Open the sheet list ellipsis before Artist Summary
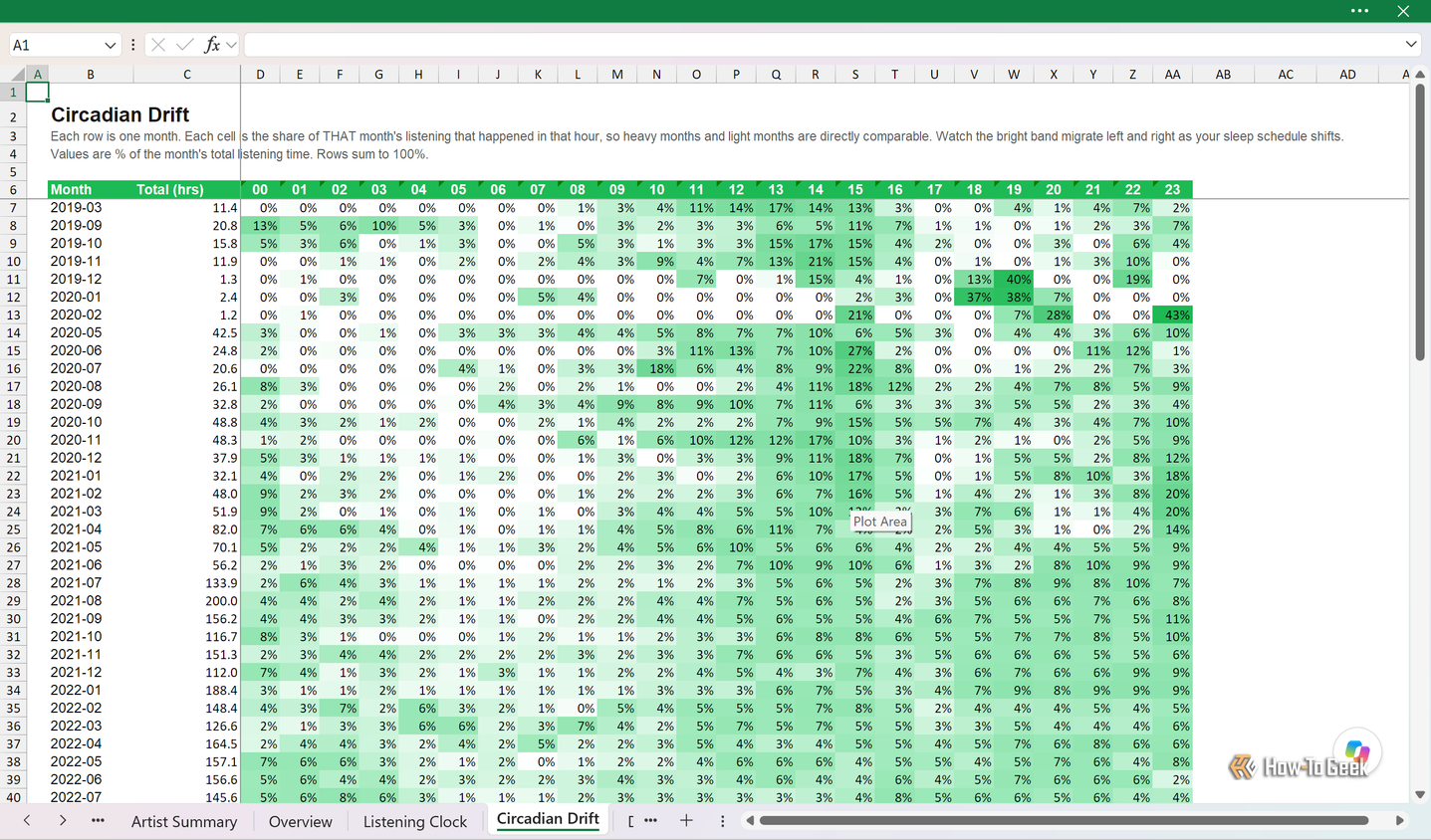The image size is (1431, 840). [x=98, y=821]
